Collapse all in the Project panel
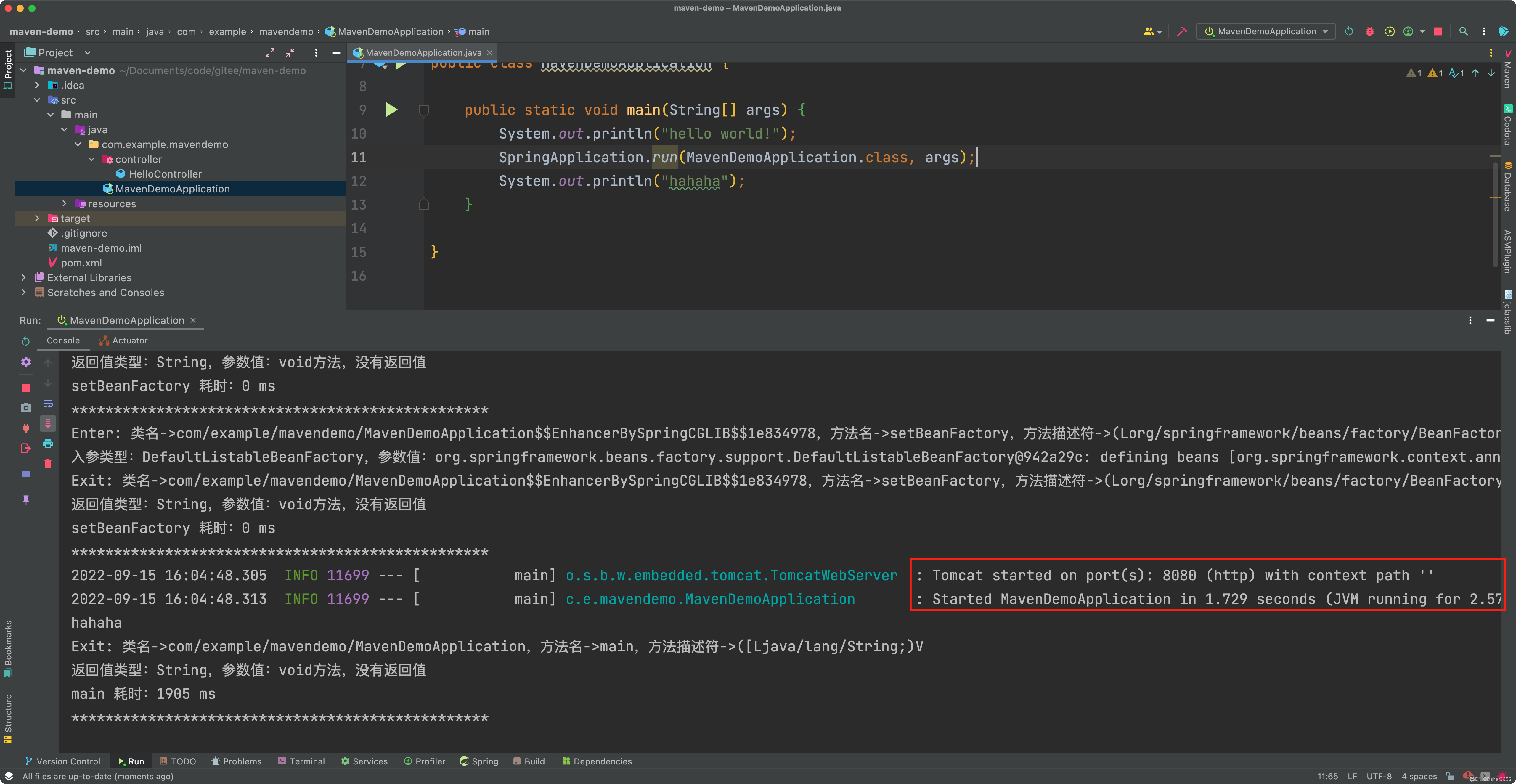Screen dimensions: 1516x784 [290, 53]
